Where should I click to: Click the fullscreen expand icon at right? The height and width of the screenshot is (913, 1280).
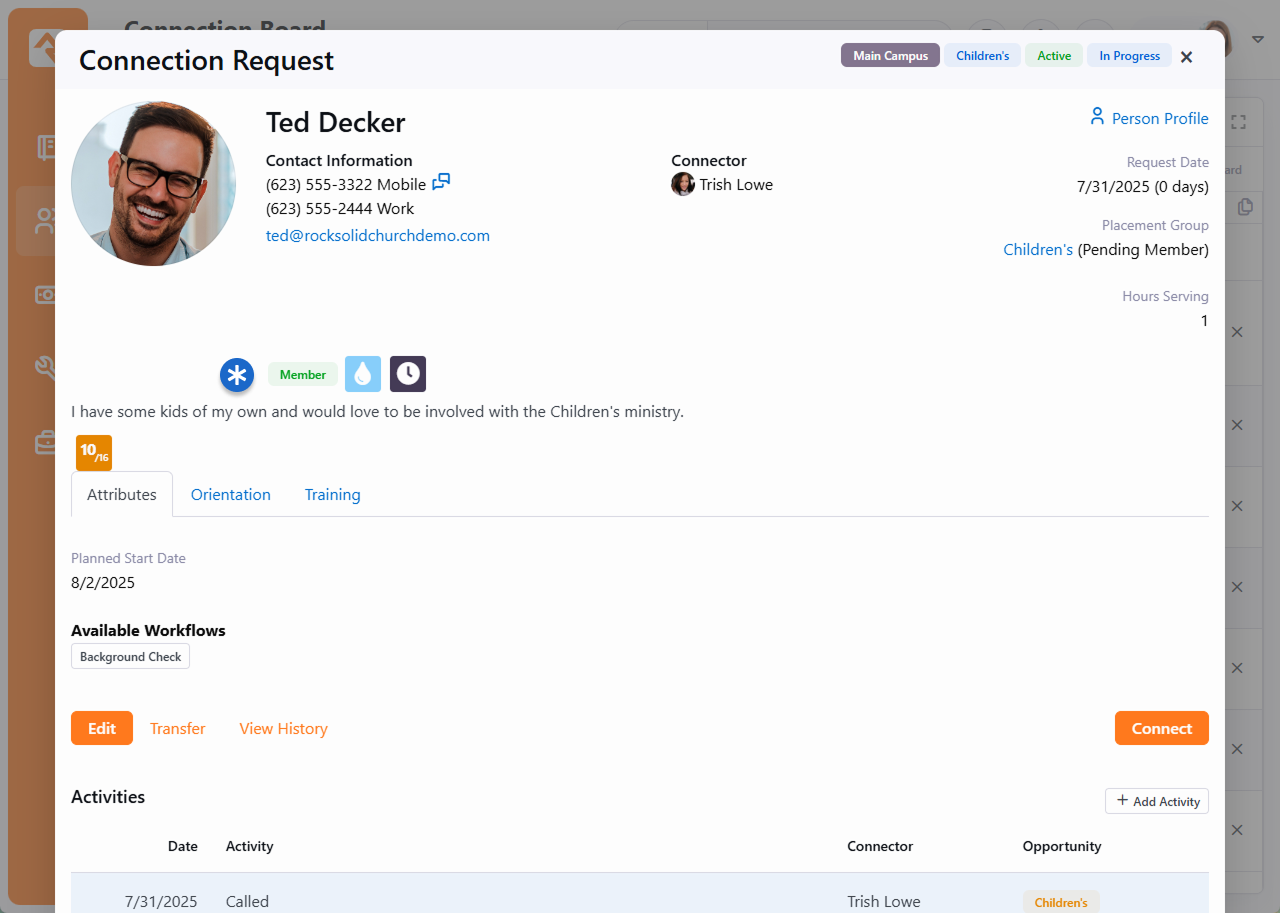click(x=1238, y=122)
